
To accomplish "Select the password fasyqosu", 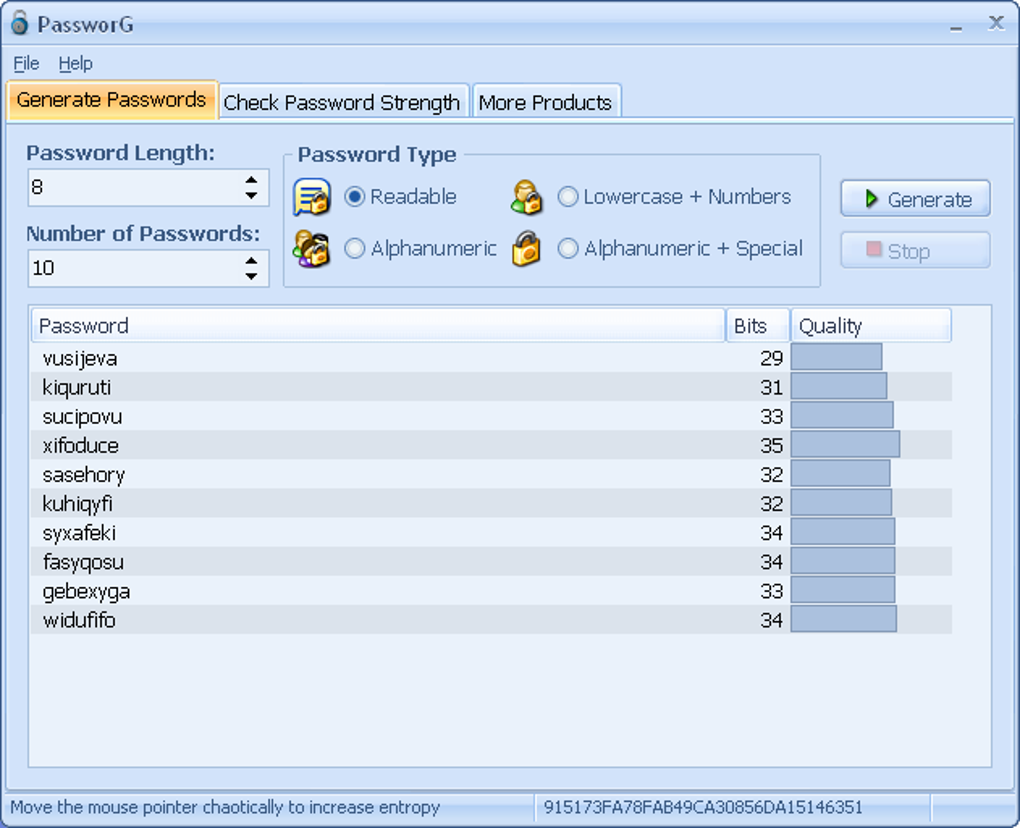I will coord(83,562).
